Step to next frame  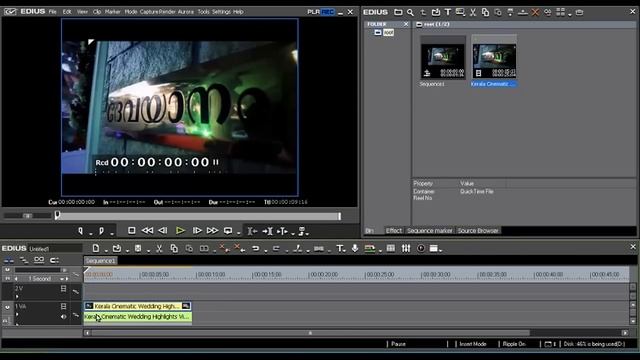tap(197, 231)
